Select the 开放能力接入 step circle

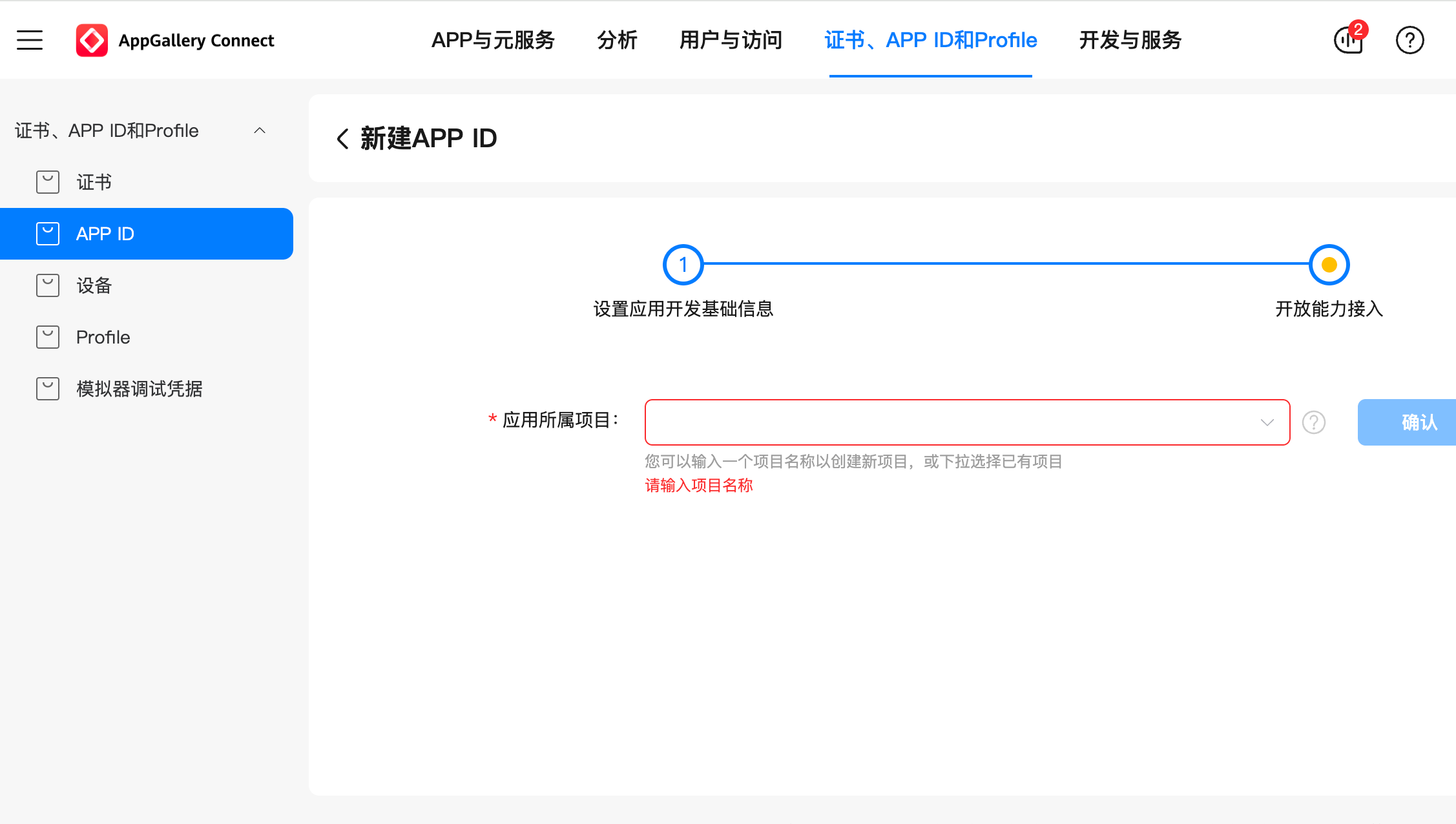1329,264
